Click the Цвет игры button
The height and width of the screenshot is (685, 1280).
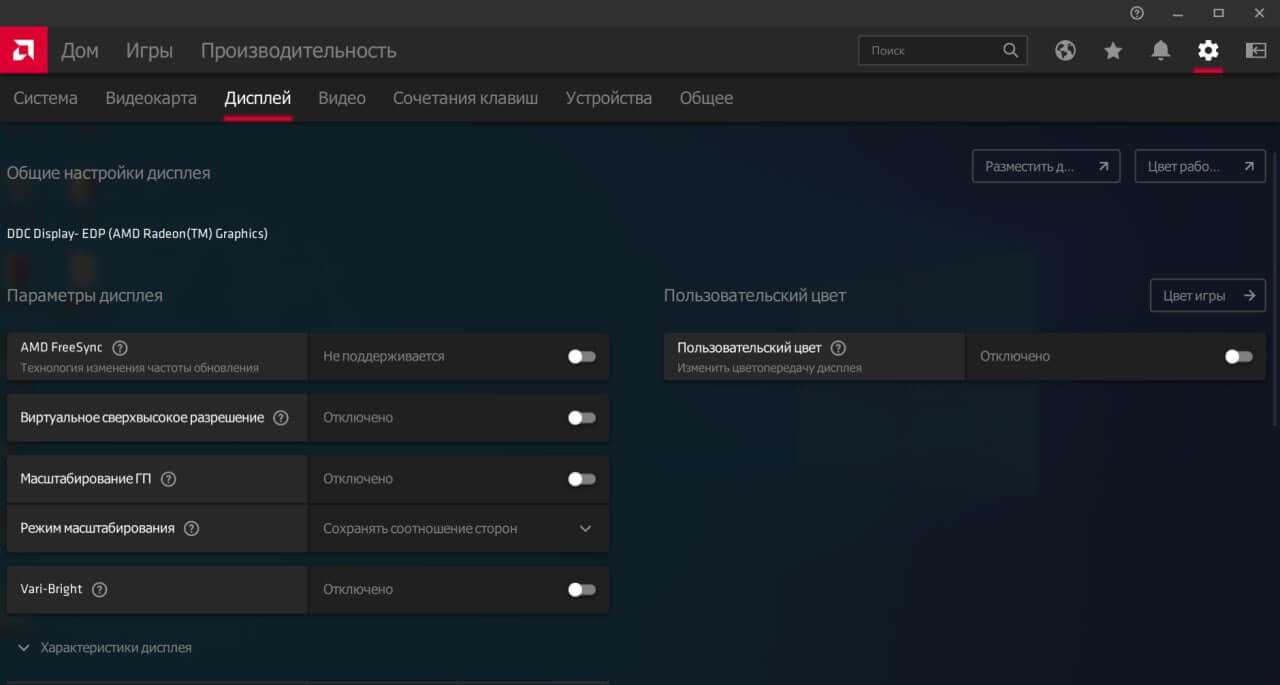(1207, 296)
